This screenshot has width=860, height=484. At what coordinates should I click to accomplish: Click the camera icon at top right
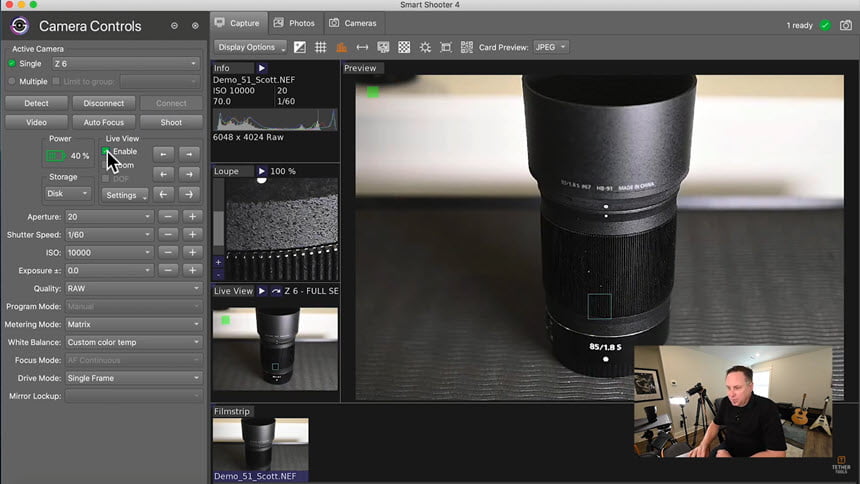tap(846, 25)
